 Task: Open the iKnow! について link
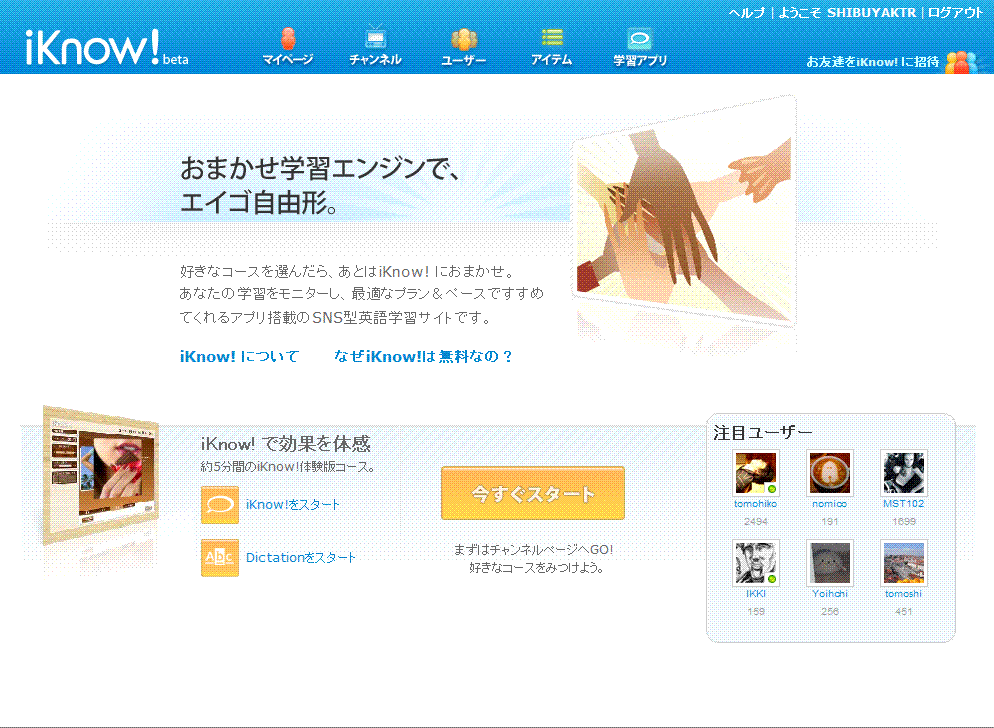239,356
